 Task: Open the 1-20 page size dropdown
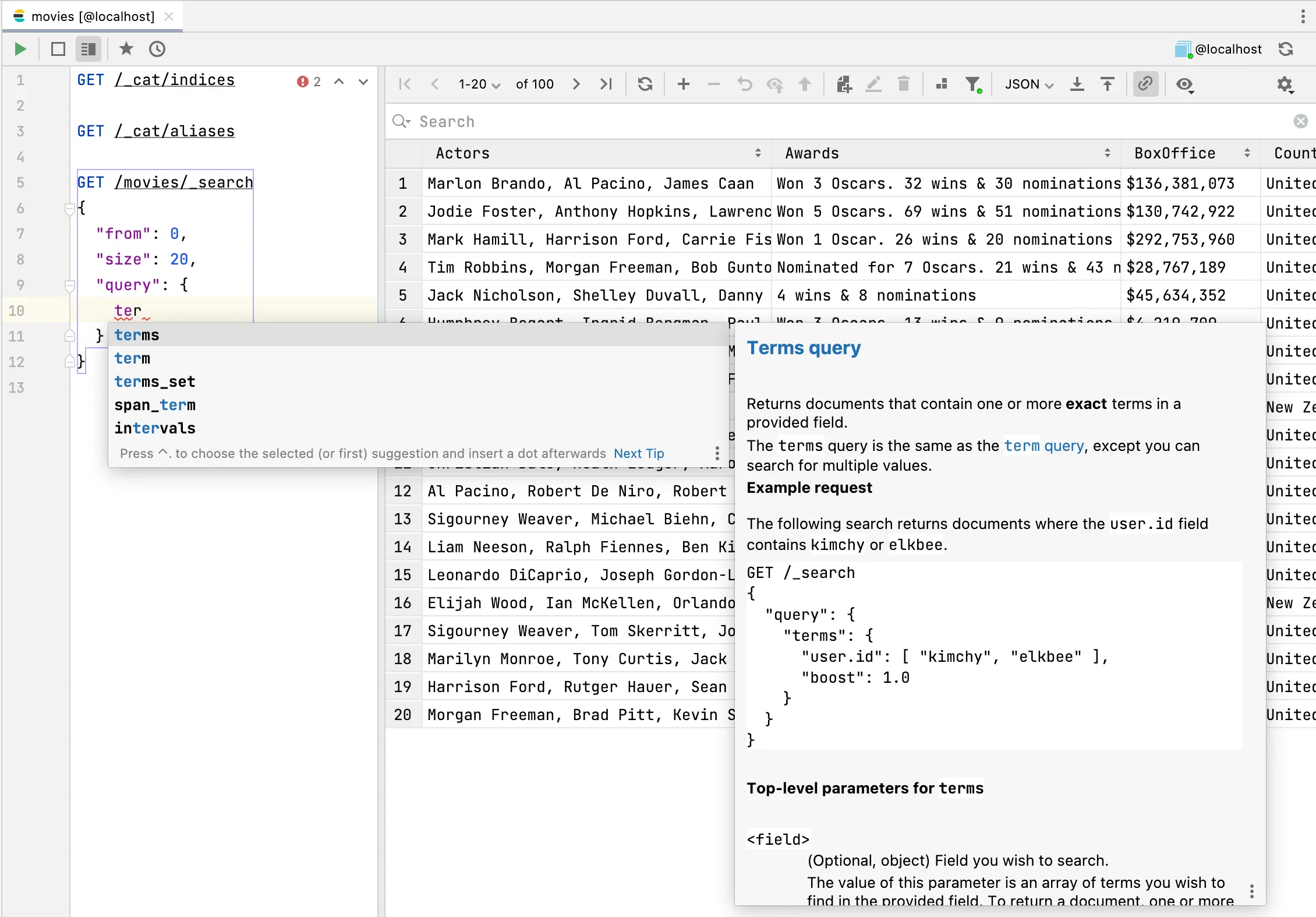tap(479, 84)
